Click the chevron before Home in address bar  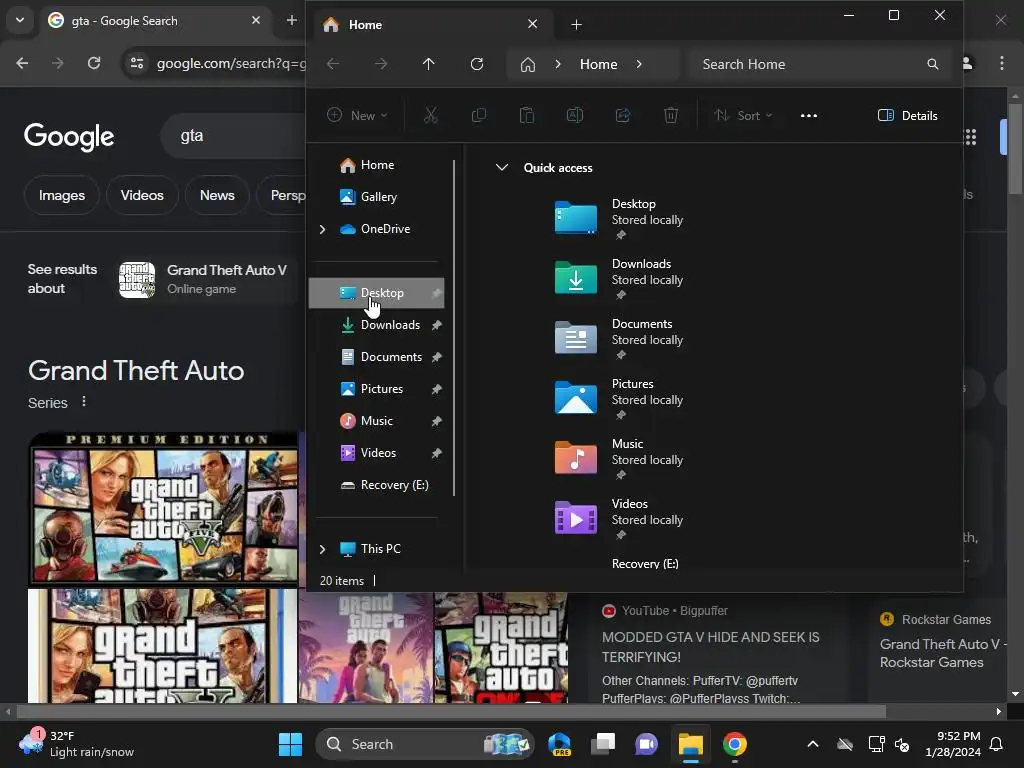(x=558, y=64)
